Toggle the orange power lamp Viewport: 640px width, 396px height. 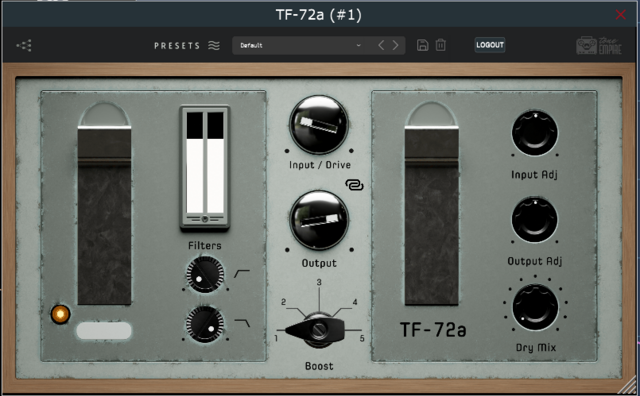click(x=60, y=314)
